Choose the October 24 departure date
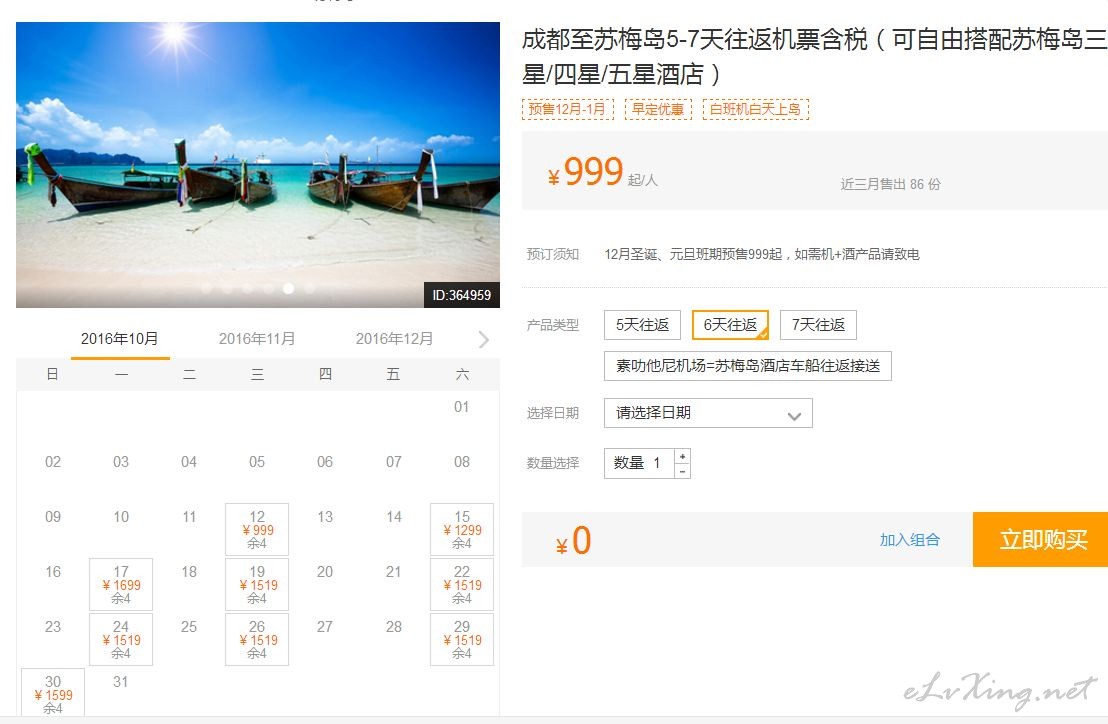The image size is (1108, 724). (x=121, y=640)
